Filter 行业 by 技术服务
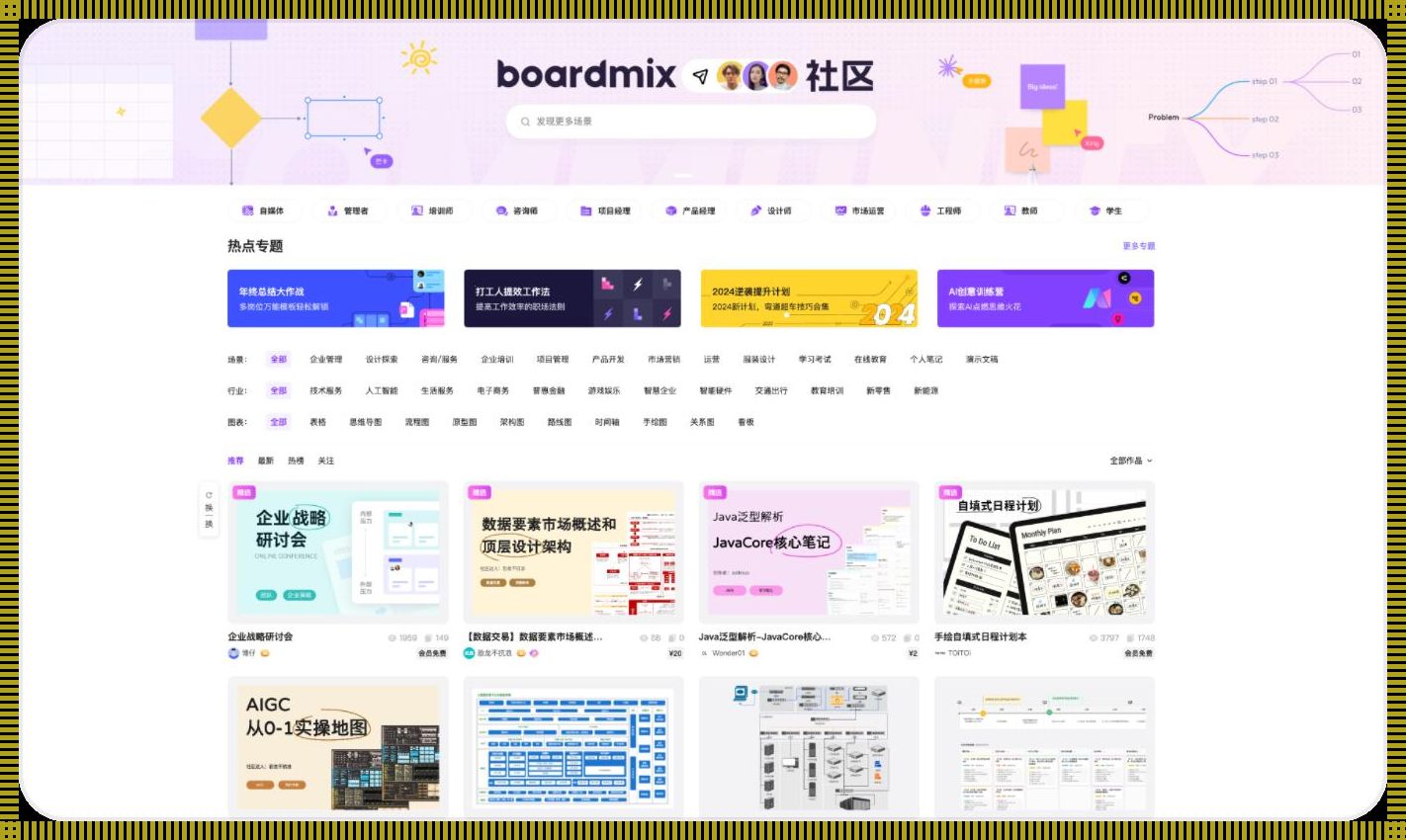 (x=326, y=391)
